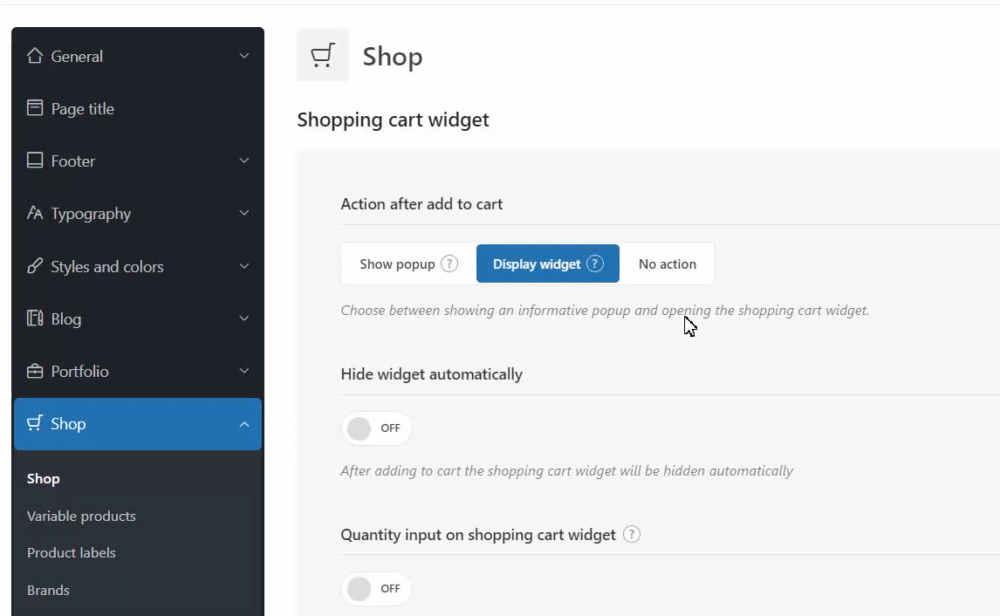The height and width of the screenshot is (616, 1000).
Task: Click the Portfolio briefcase icon
Action: pyautogui.click(x=35, y=371)
